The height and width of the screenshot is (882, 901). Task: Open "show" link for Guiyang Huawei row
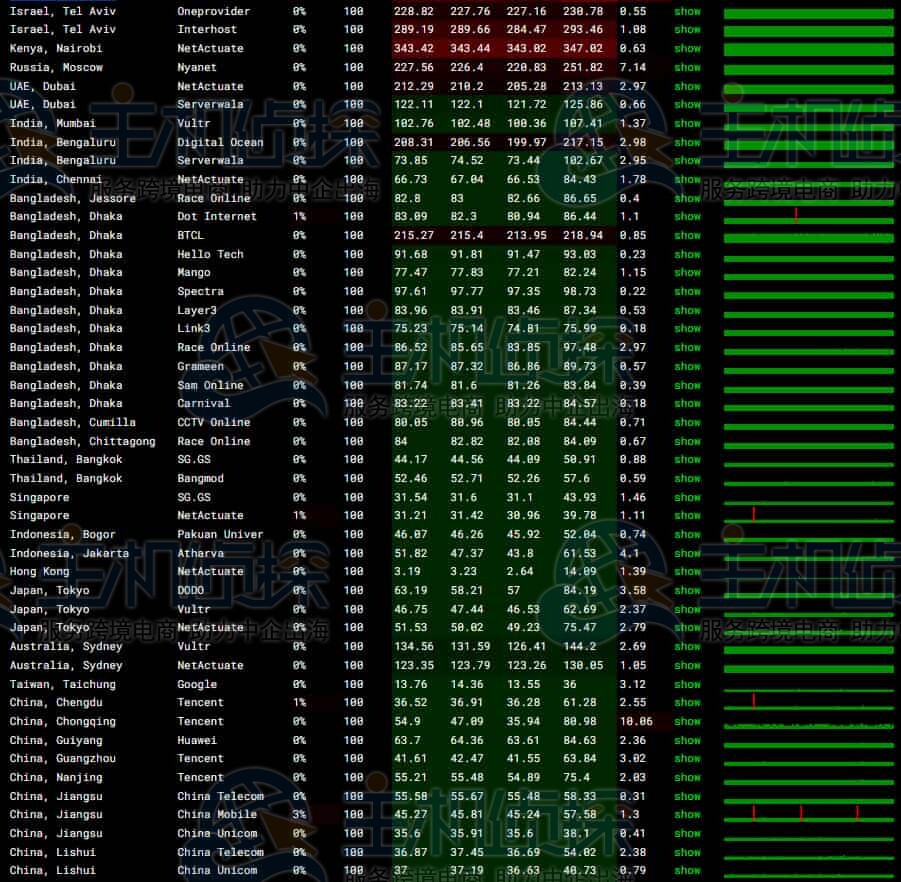(687, 740)
